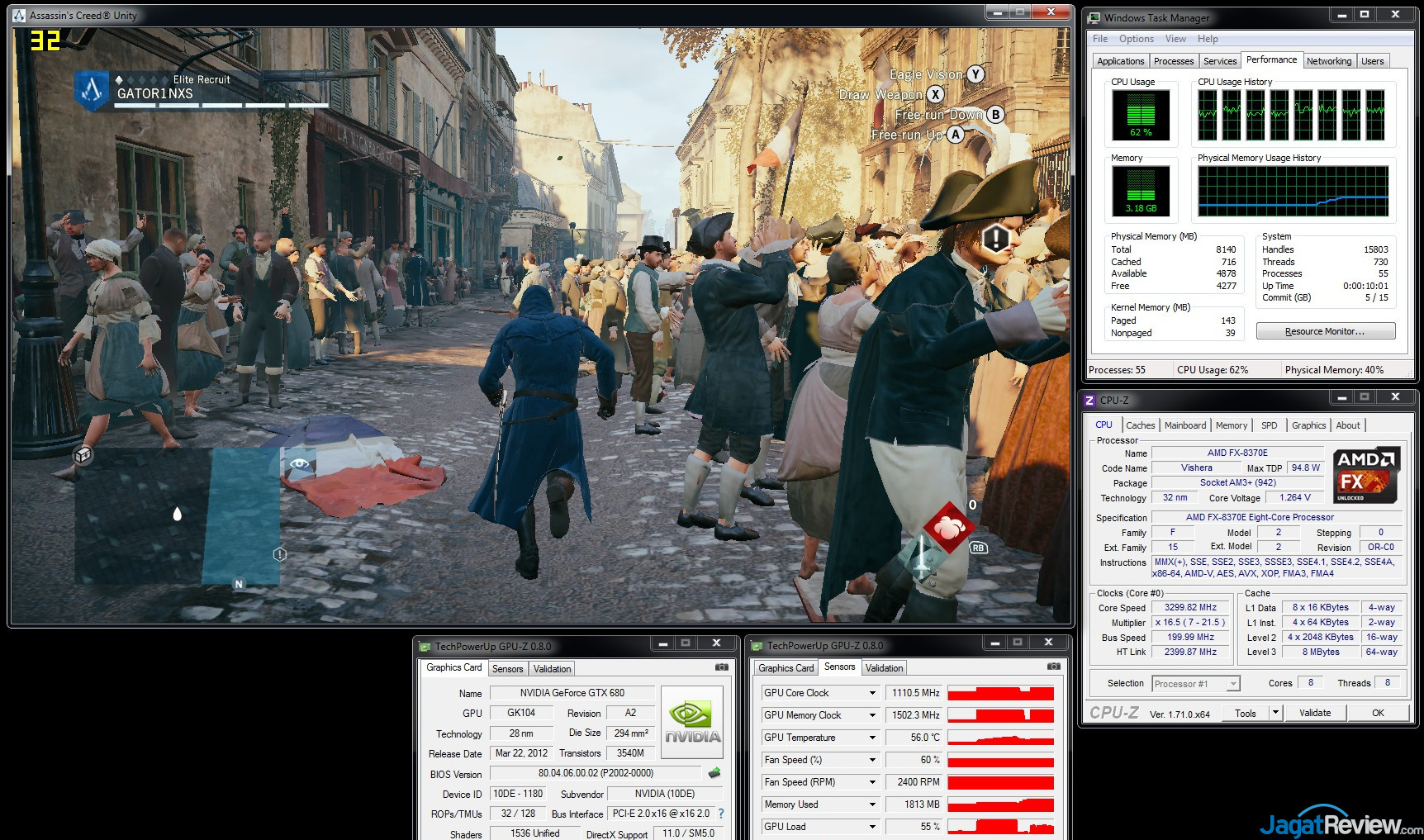Viewport: 1424px width, 840px height.
Task: Select the red smoke bomb item icon
Action: 948,526
